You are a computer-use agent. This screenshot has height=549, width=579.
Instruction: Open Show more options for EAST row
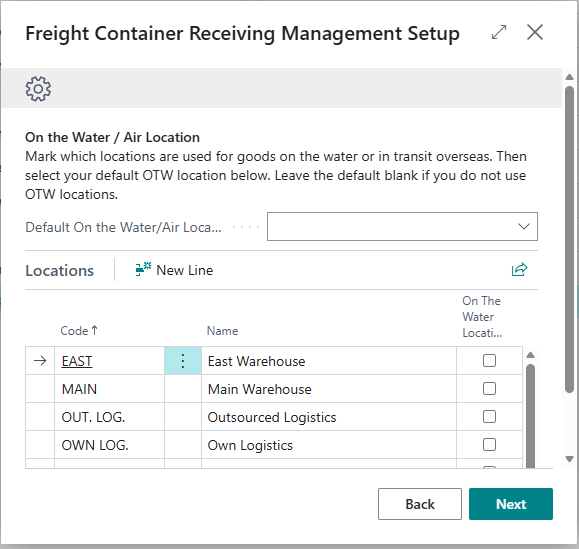pyautogui.click(x=183, y=361)
